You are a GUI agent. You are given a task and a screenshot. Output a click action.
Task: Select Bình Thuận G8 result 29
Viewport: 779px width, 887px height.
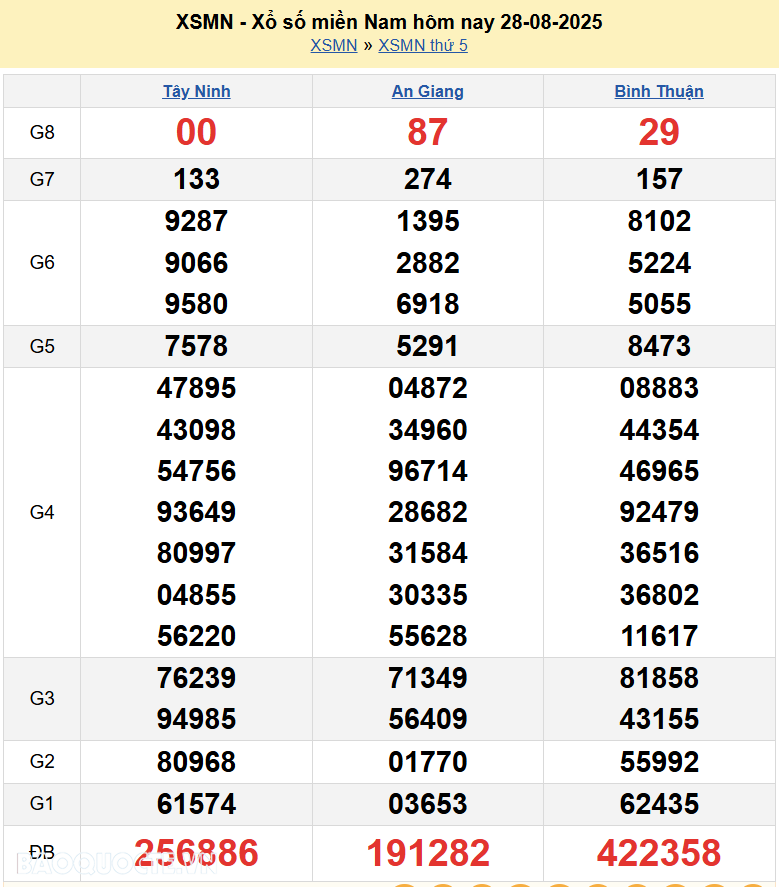pos(659,132)
